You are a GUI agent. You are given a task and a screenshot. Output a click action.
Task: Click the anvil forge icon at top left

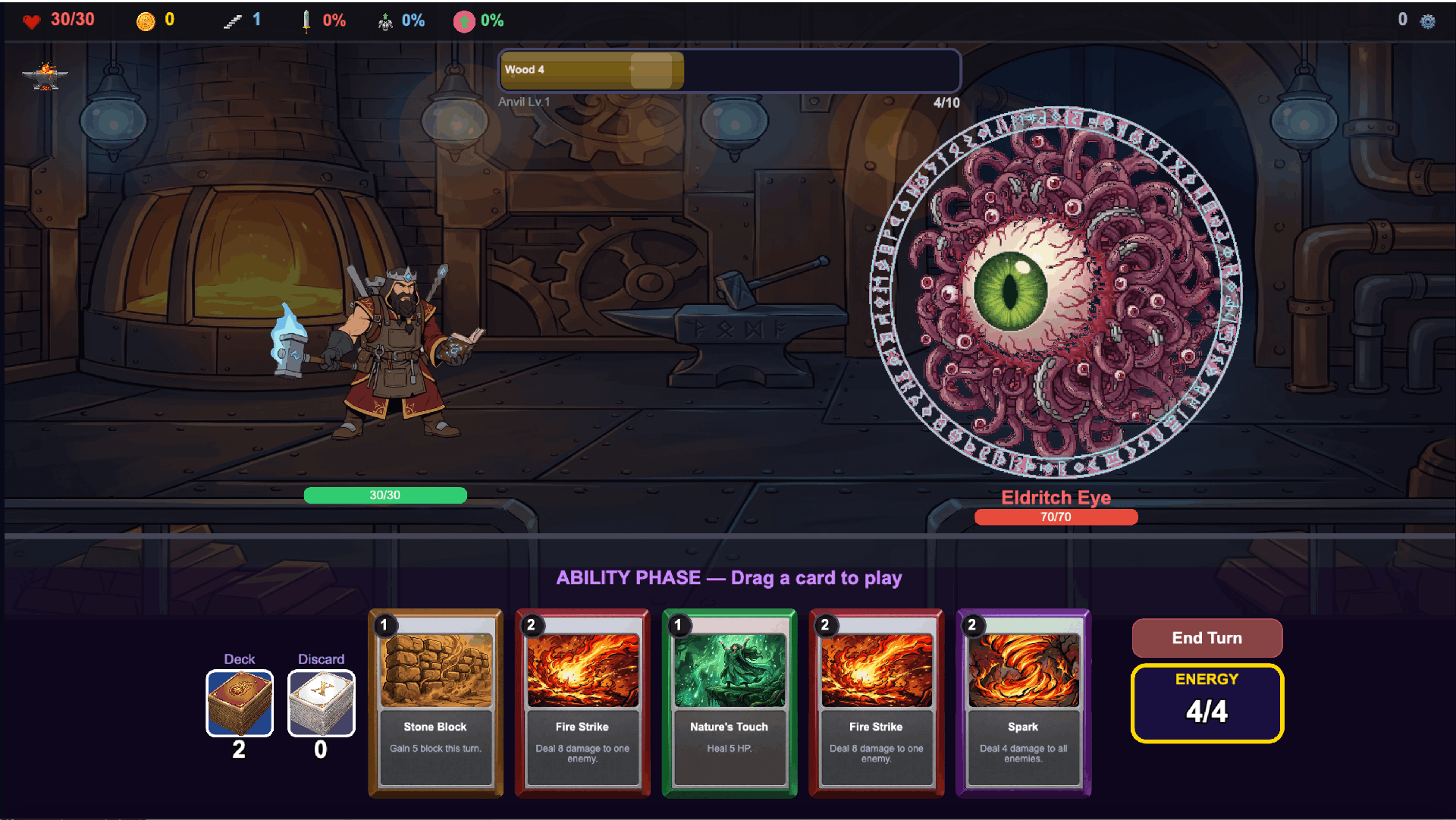pyautogui.click(x=45, y=77)
